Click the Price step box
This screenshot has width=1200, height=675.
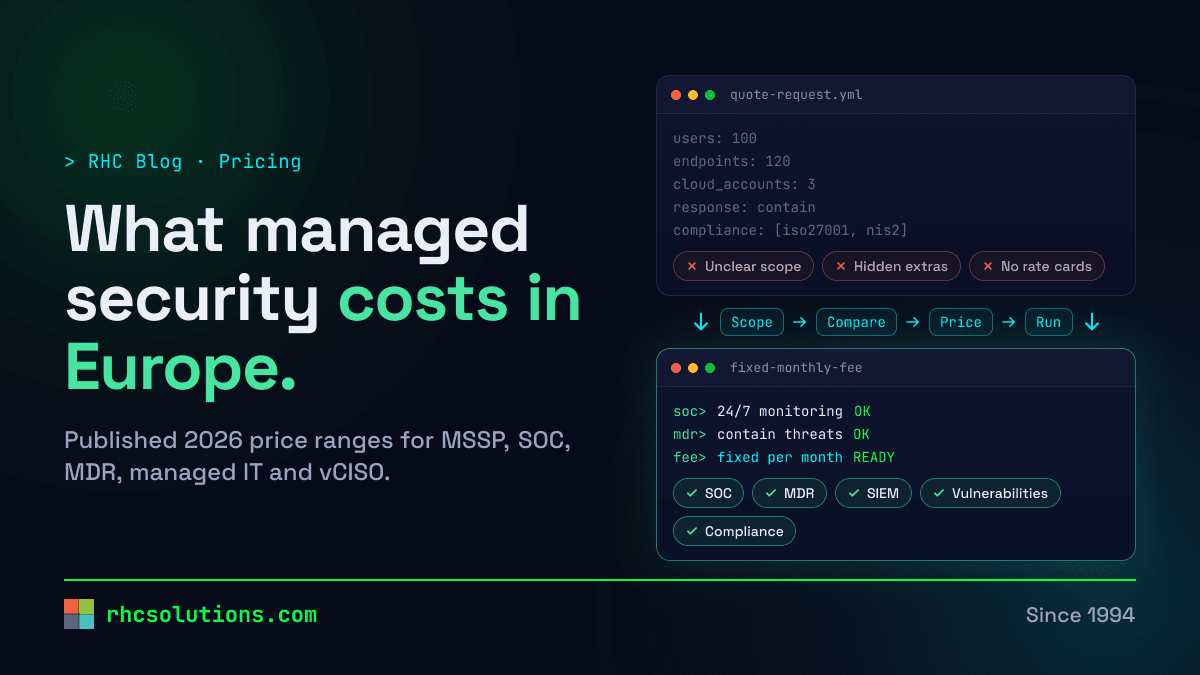[961, 322]
